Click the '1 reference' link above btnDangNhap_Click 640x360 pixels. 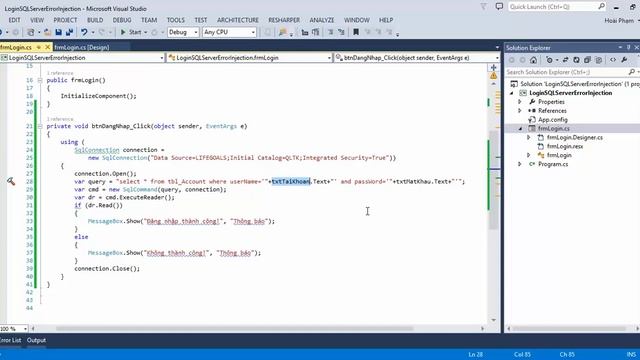60,119
